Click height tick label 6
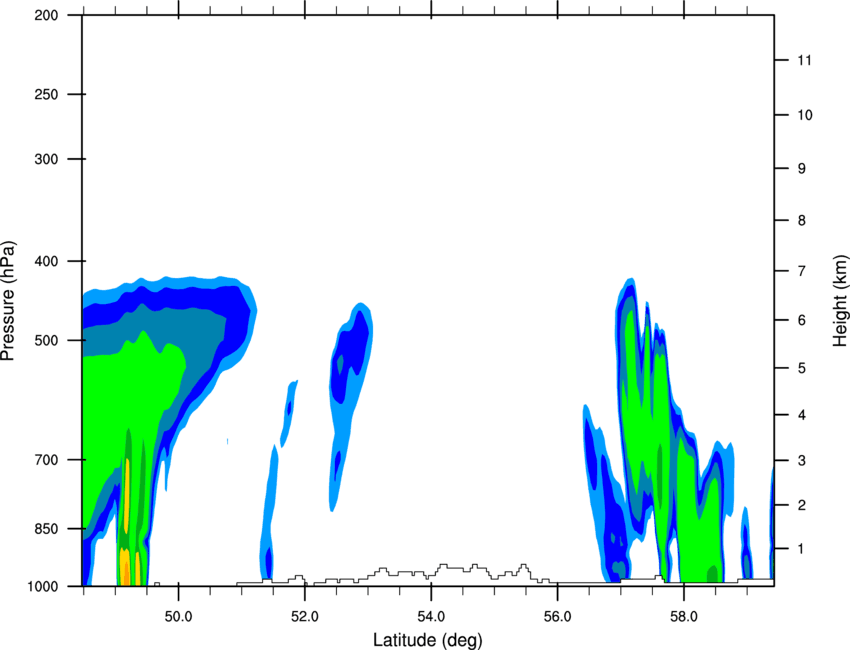 coord(802,320)
